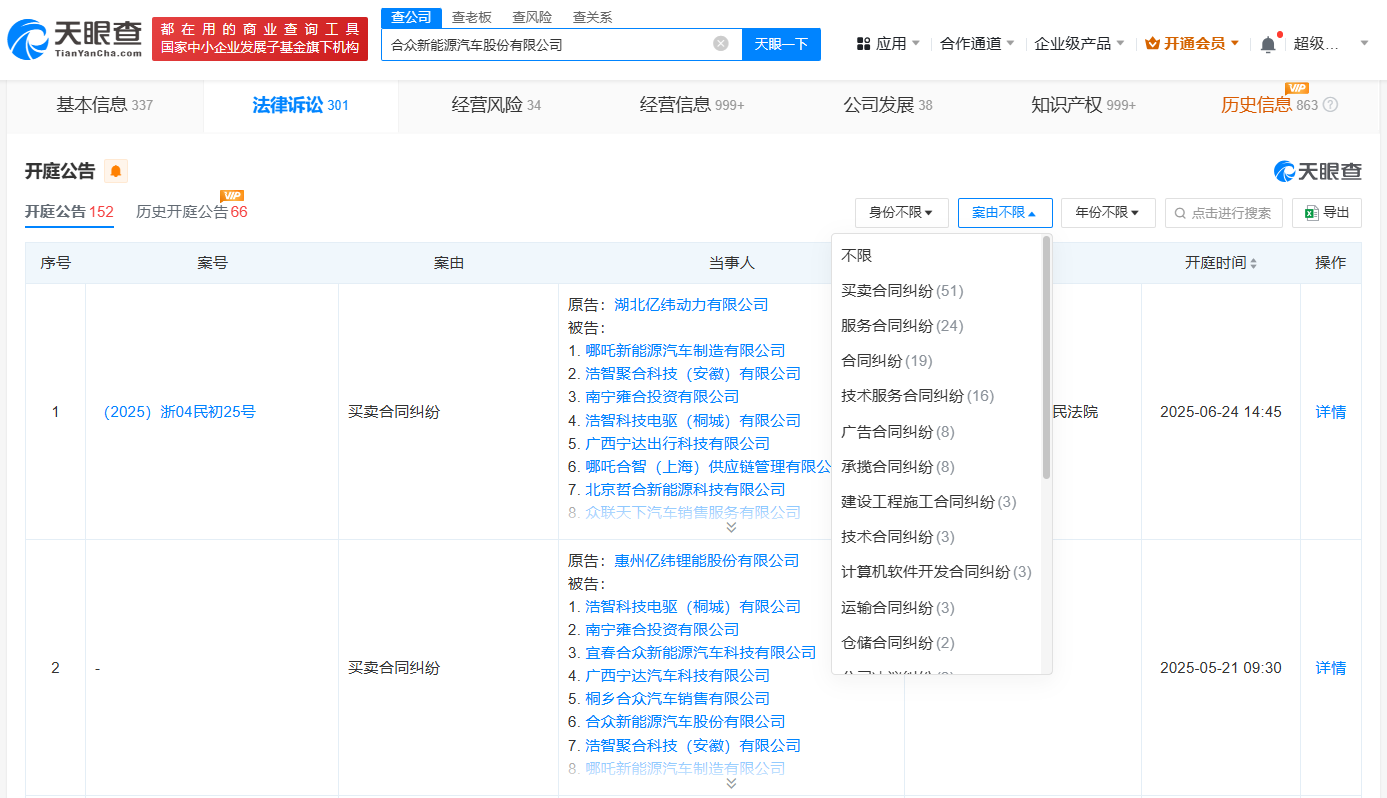Expand the full party list in row 1
This screenshot has height=798, width=1387.
pos(731,527)
